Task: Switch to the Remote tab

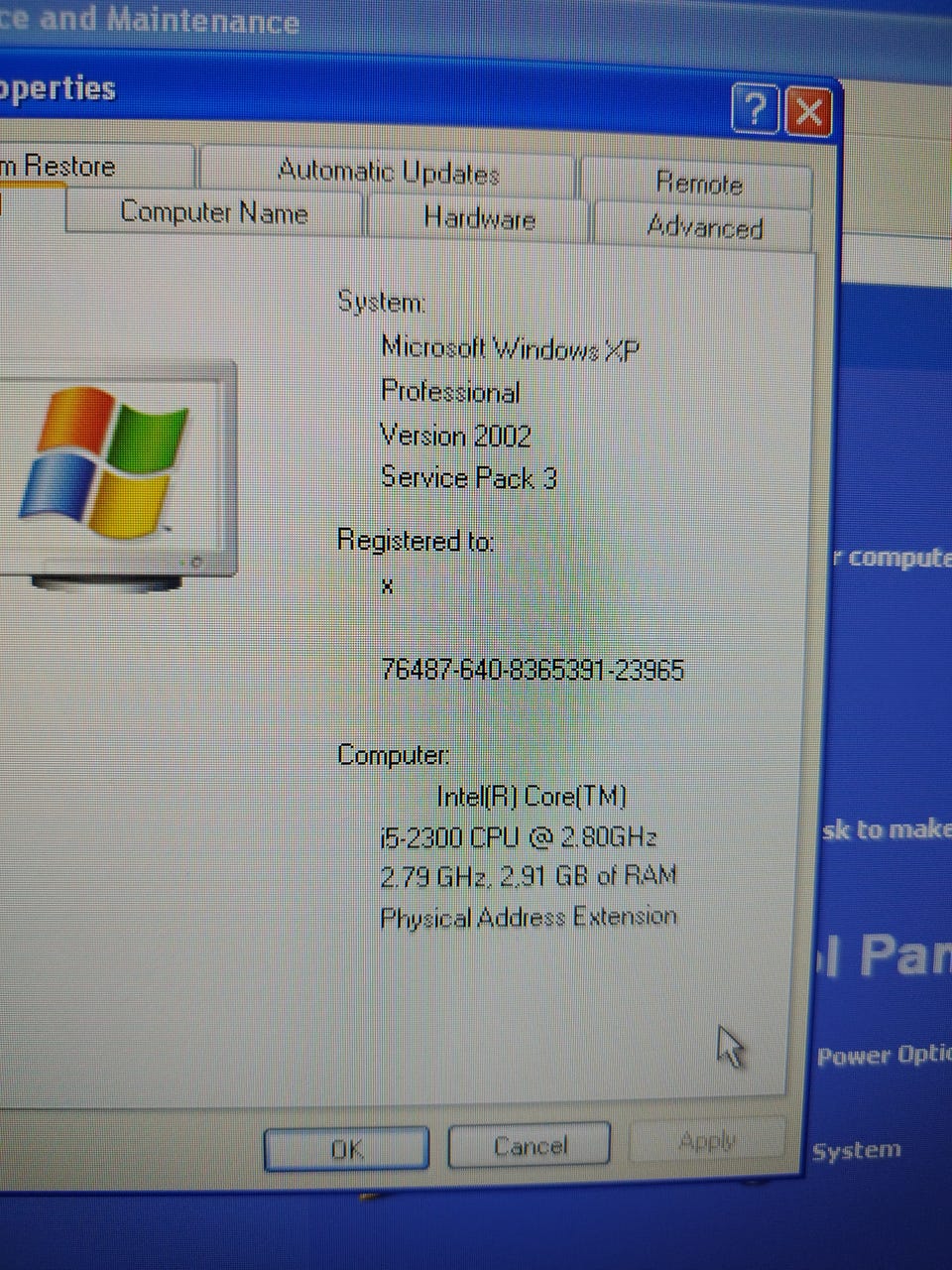Action: [697, 183]
